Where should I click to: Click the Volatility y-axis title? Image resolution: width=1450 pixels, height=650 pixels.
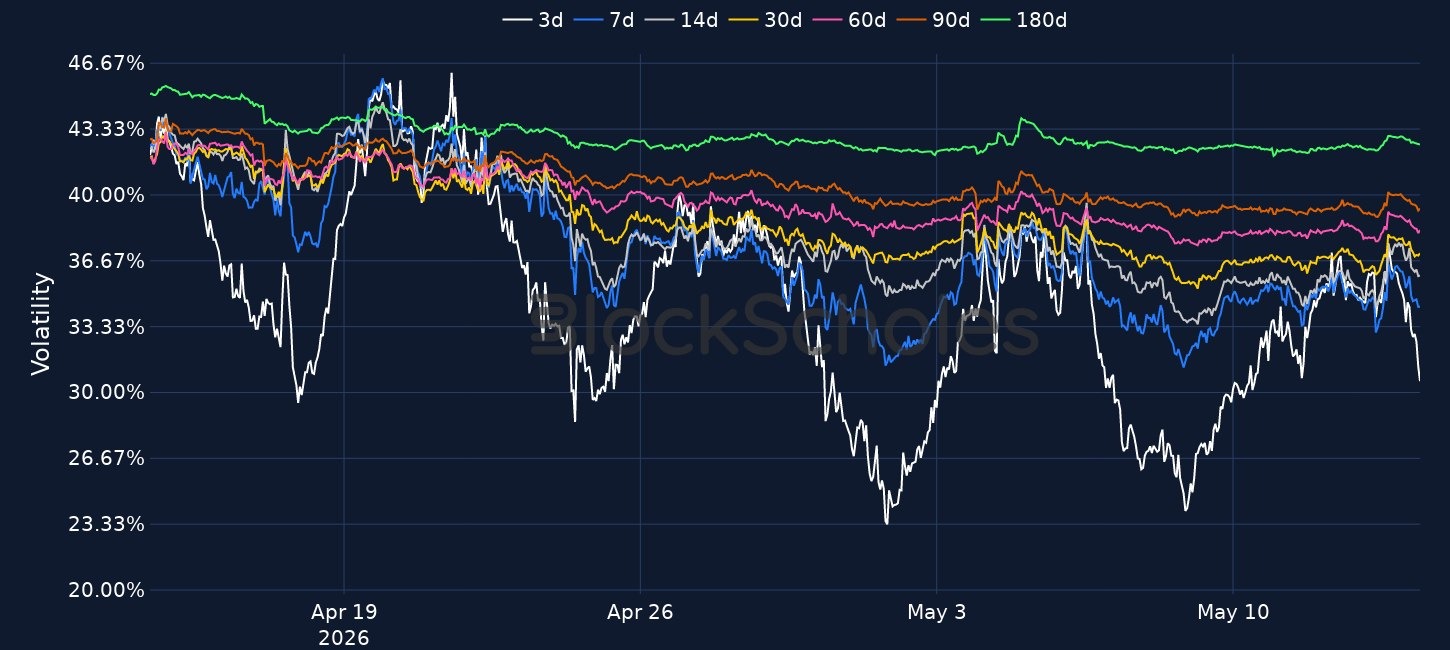(x=40, y=324)
